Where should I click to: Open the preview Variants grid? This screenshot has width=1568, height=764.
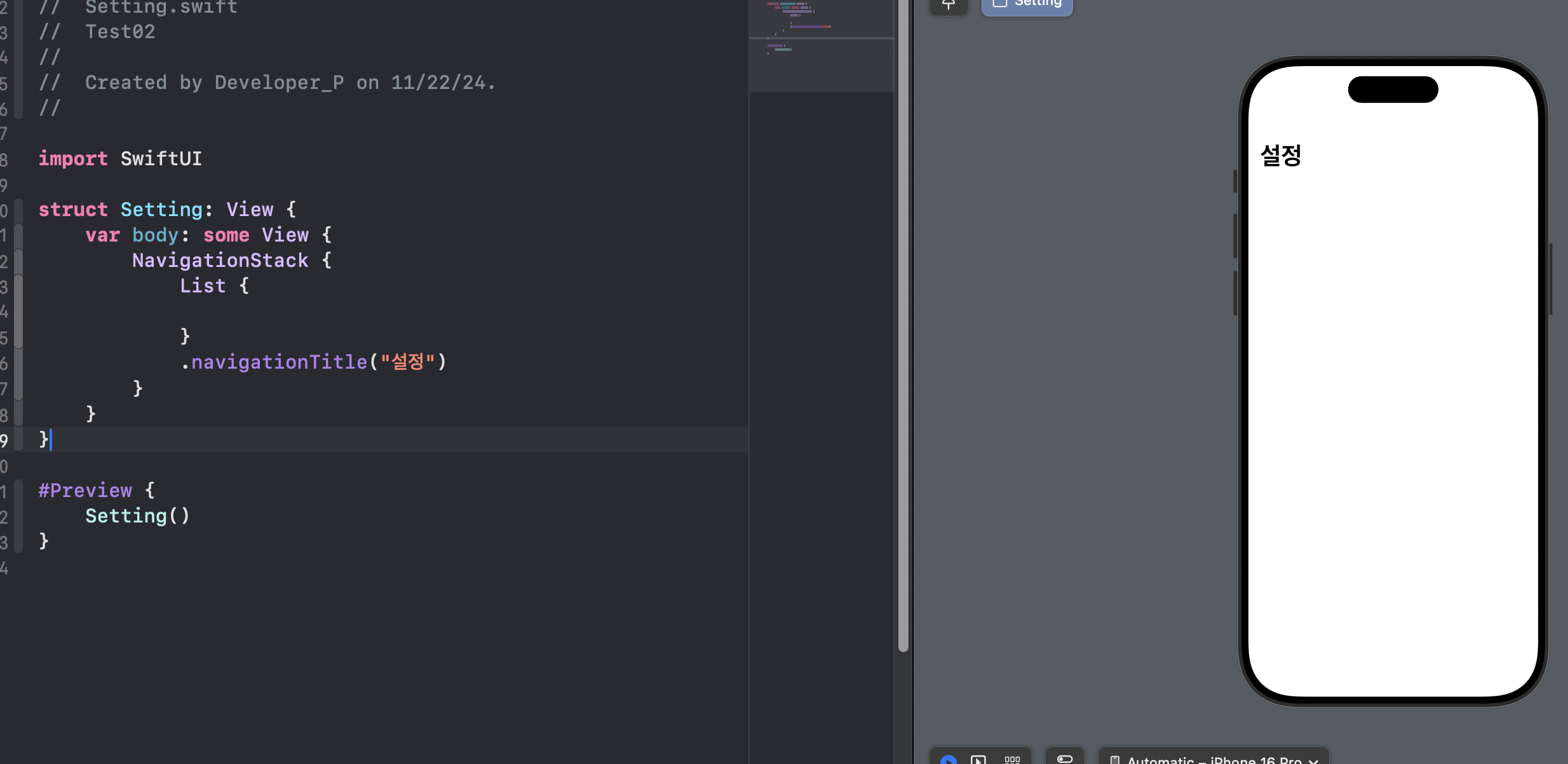[1012, 759]
